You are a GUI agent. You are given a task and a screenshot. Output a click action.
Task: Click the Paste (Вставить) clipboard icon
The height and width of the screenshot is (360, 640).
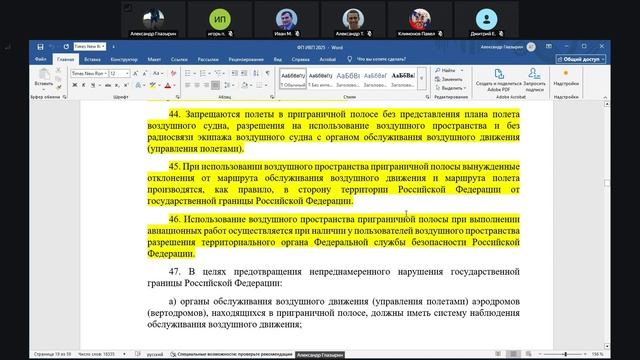tap(44, 75)
